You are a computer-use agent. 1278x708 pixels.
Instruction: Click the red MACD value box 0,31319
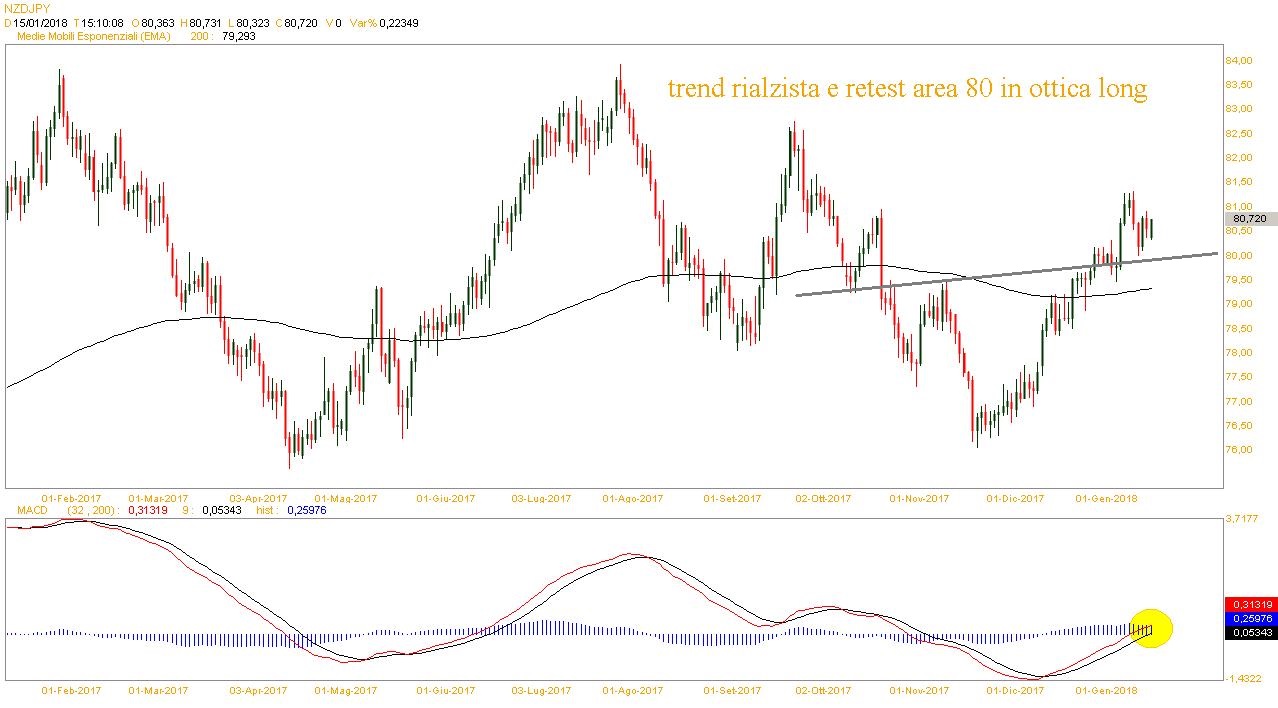coord(1250,605)
